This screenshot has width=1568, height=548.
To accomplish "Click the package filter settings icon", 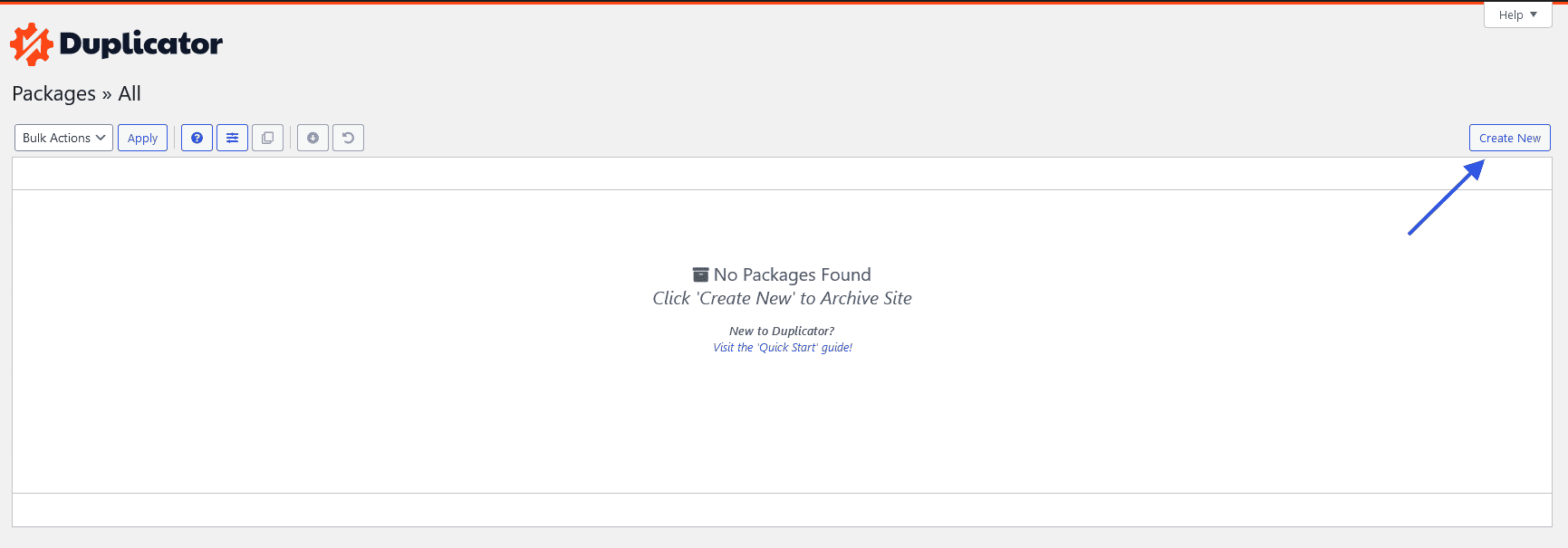I will [x=232, y=137].
